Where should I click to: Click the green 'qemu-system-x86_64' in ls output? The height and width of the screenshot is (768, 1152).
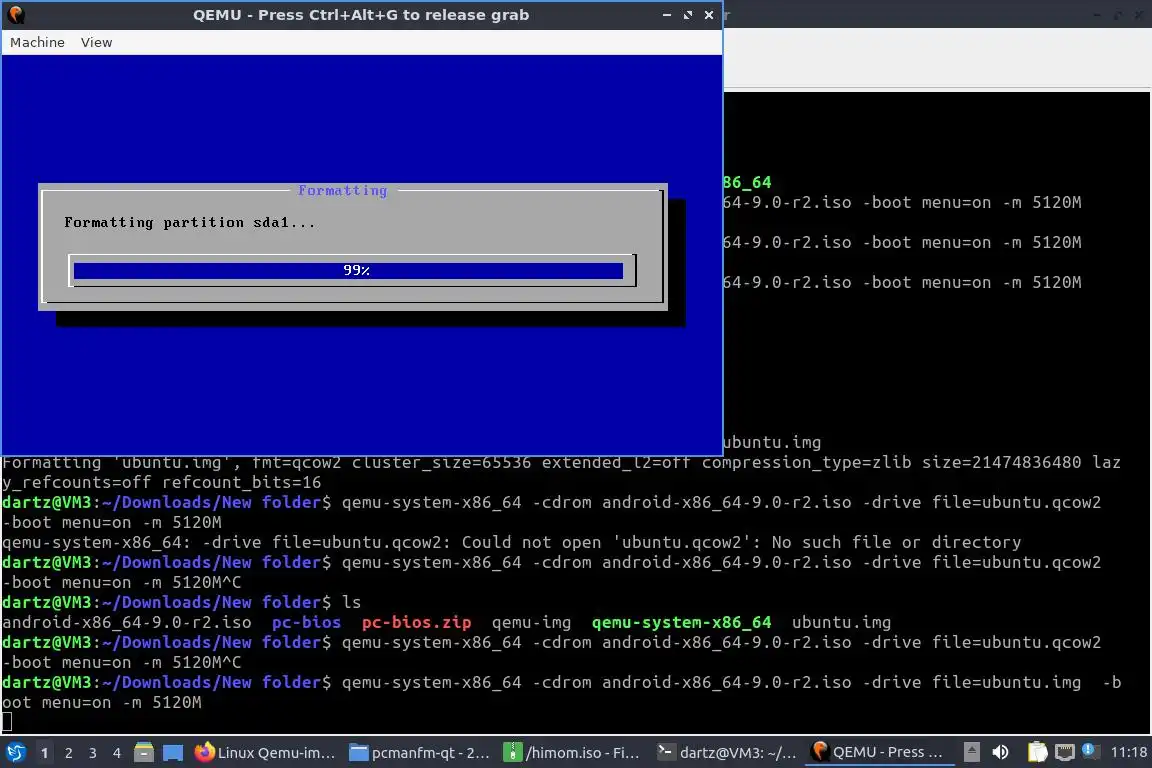click(x=682, y=622)
